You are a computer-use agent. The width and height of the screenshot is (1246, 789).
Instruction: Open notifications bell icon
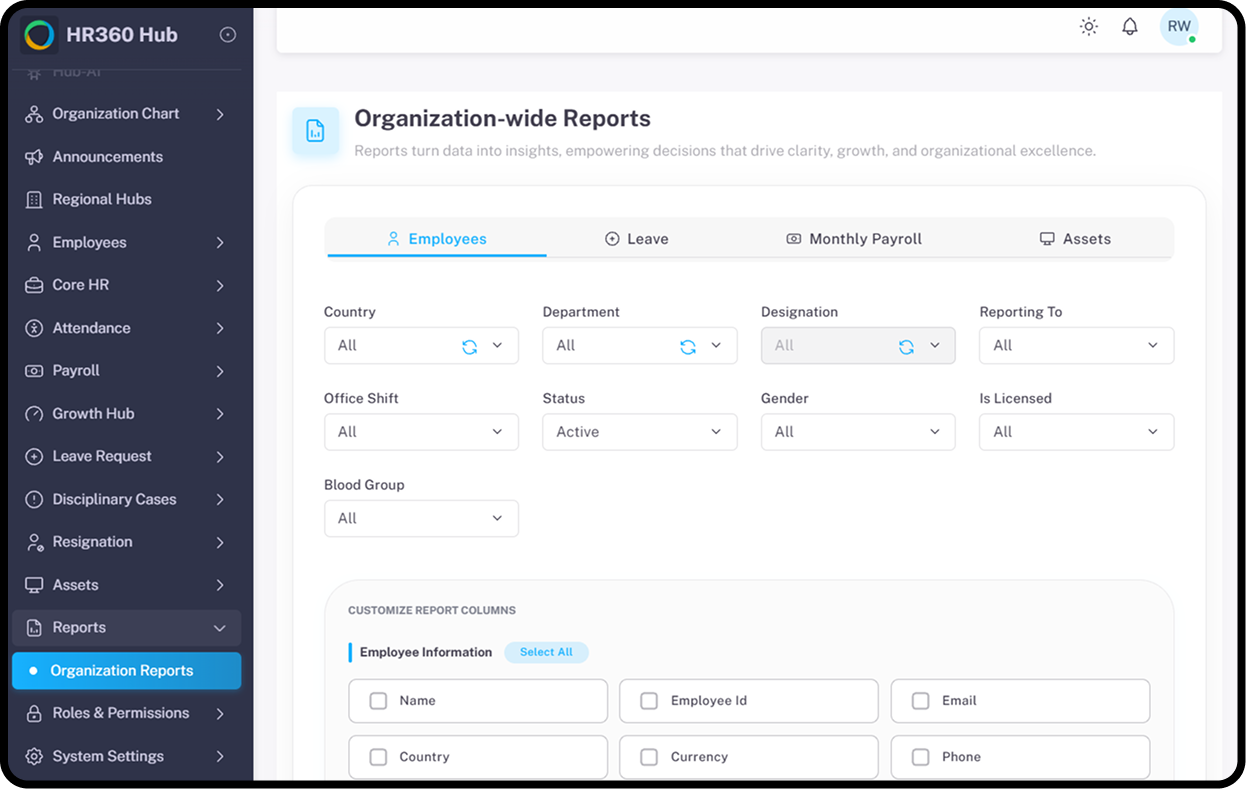point(1130,27)
